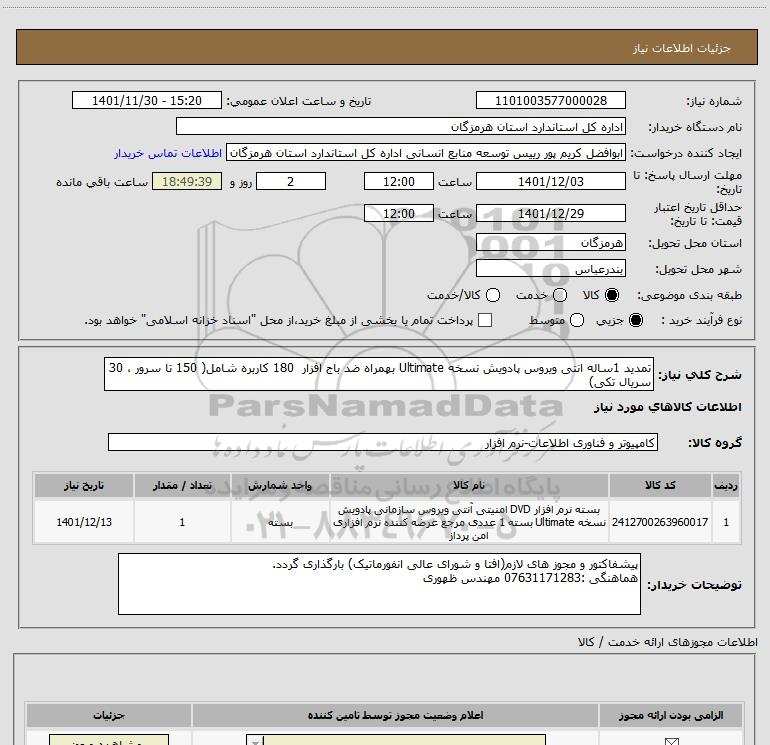Click the تاریخ نیاز column header
Image resolution: width=770 pixels, height=745 pixels.
pyautogui.click(x=83, y=486)
